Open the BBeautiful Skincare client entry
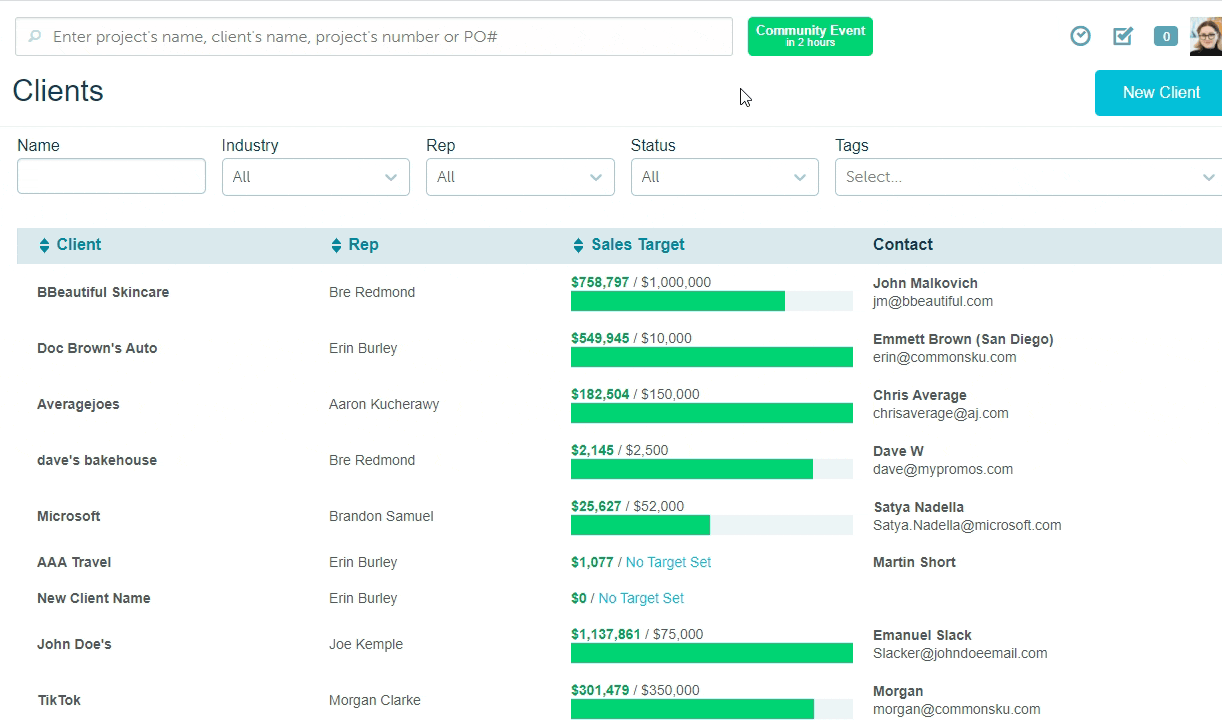Screen dimensions: 1222x723 click(103, 292)
